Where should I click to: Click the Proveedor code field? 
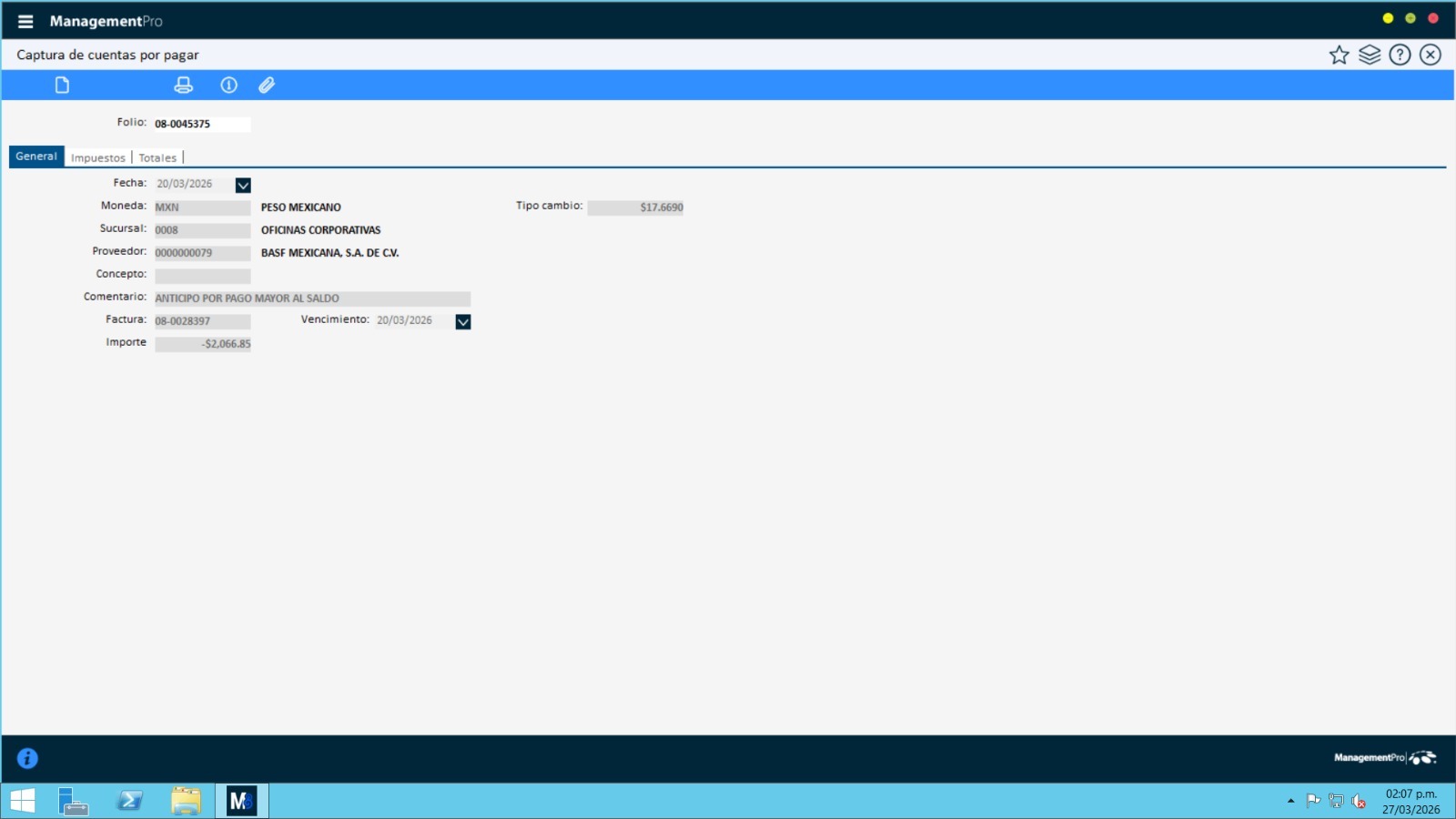point(201,253)
